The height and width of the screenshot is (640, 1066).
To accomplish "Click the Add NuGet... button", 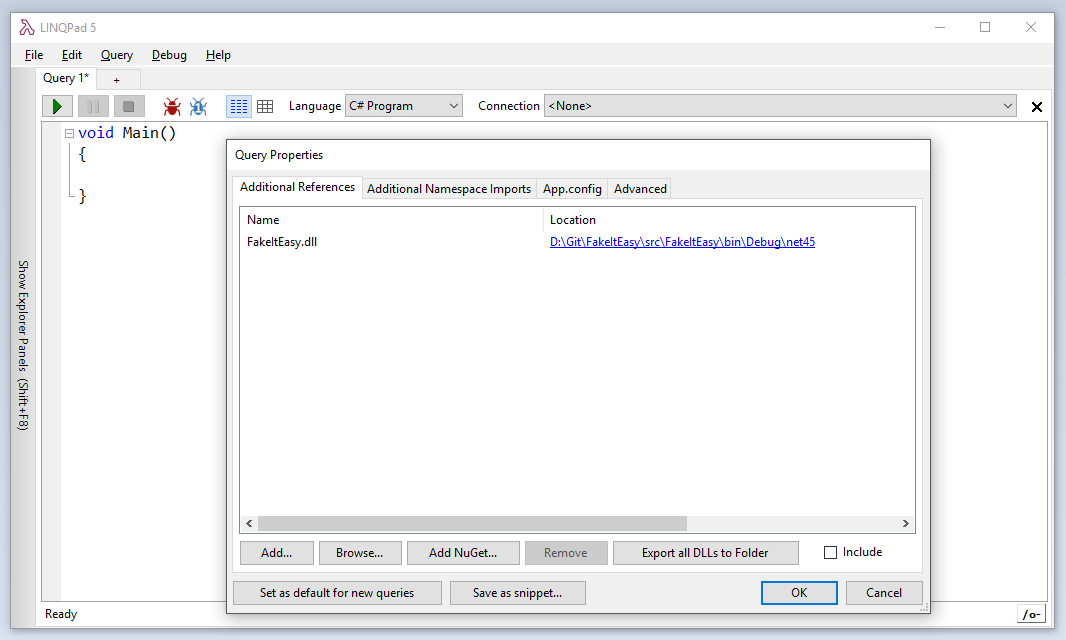I will pyautogui.click(x=463, y=553).
